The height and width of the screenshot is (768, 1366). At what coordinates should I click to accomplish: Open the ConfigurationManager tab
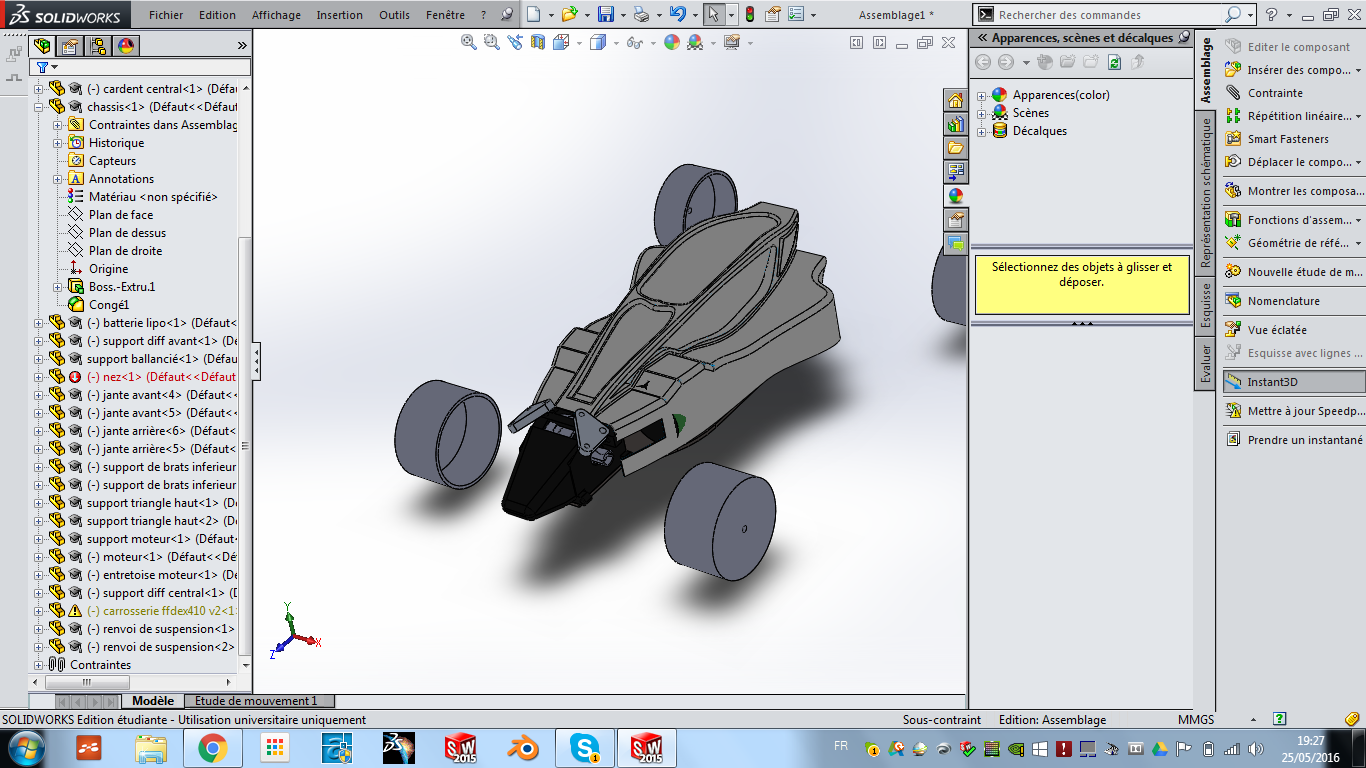[98, 46]
